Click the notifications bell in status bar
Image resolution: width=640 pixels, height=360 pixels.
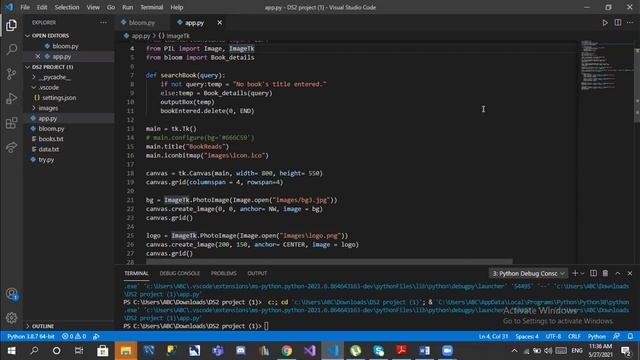click(631, 336)
